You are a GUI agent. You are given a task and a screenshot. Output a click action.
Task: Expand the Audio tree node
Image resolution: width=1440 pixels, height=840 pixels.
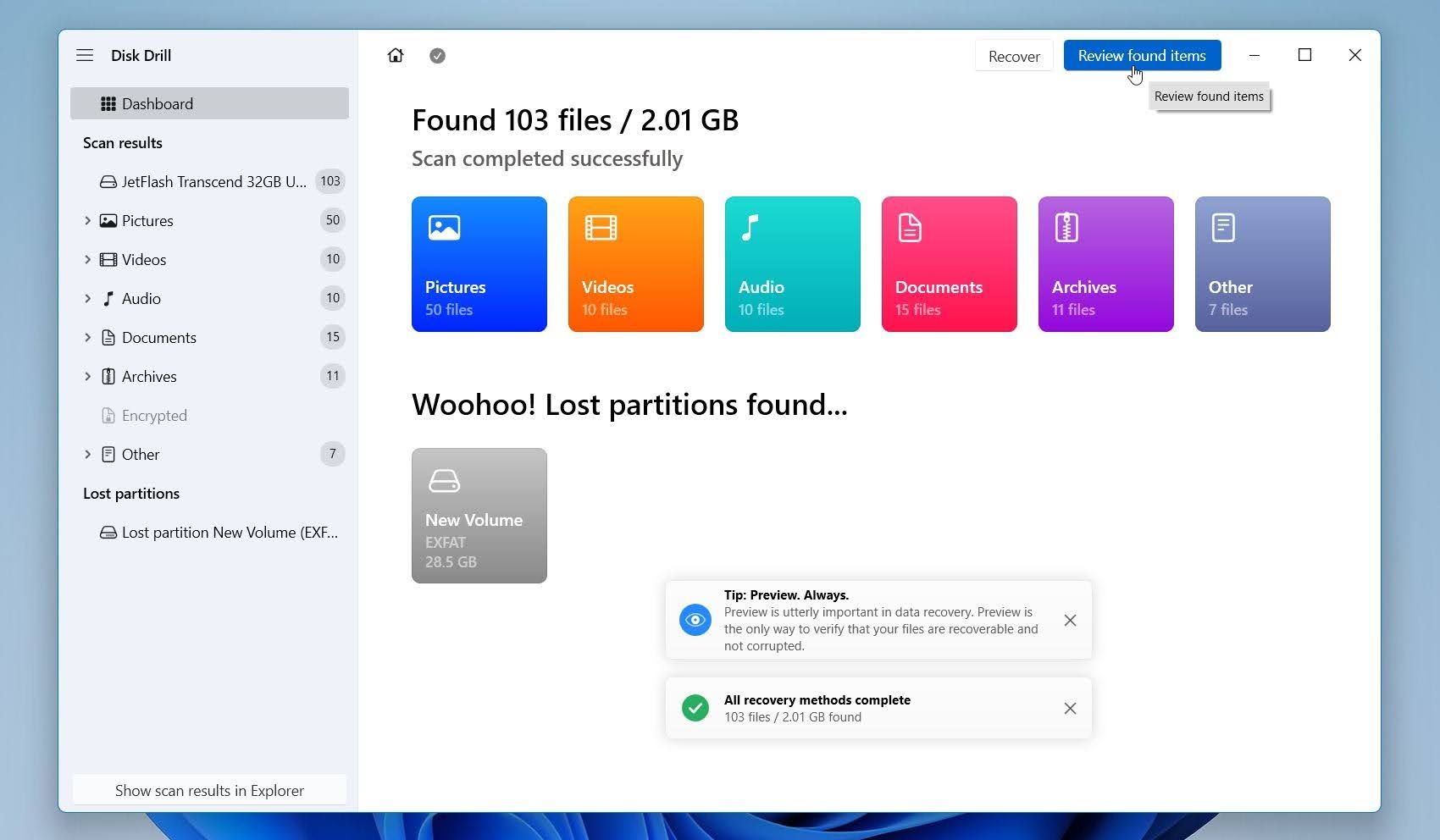87,298
